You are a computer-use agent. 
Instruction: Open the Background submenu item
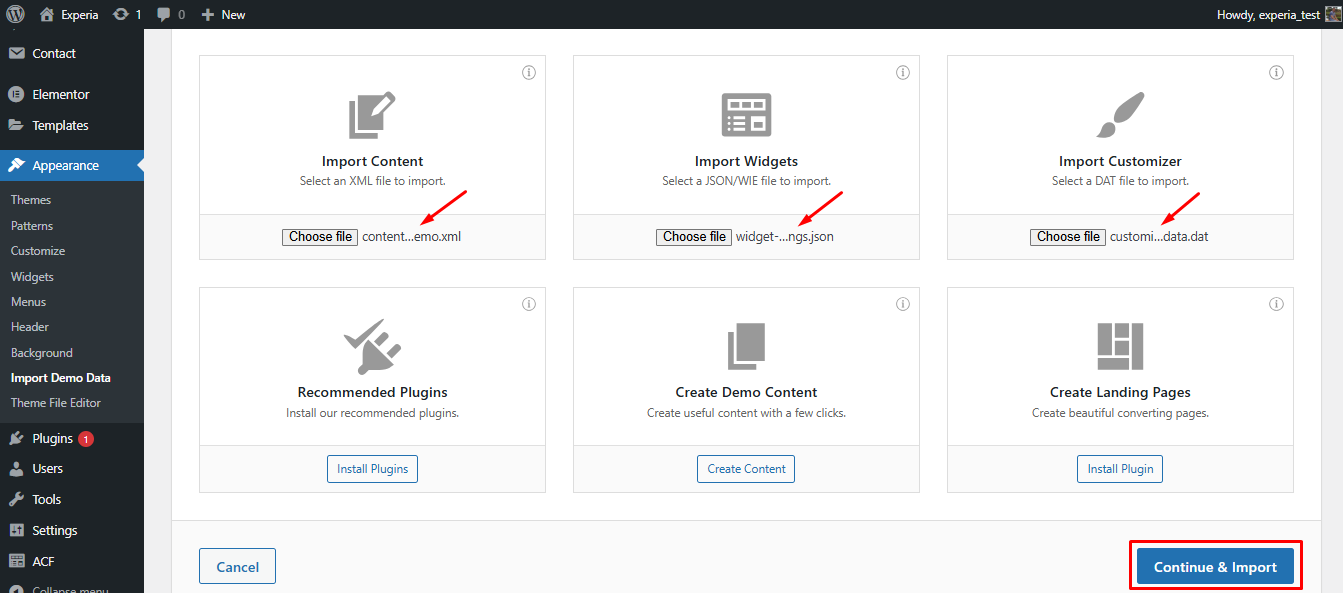click(42, 353)
